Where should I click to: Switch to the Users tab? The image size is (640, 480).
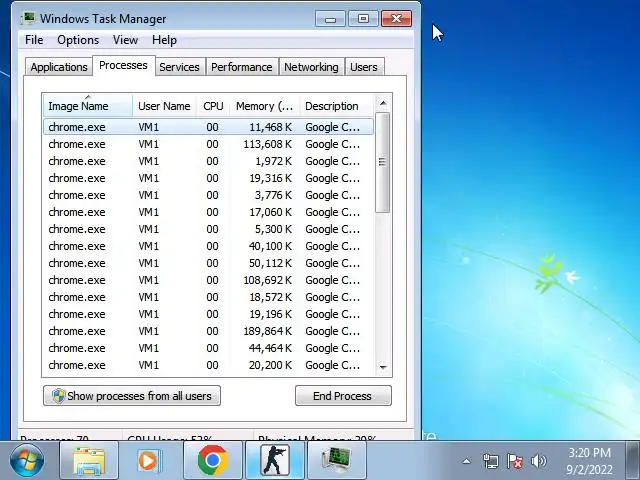coord(364,67)
